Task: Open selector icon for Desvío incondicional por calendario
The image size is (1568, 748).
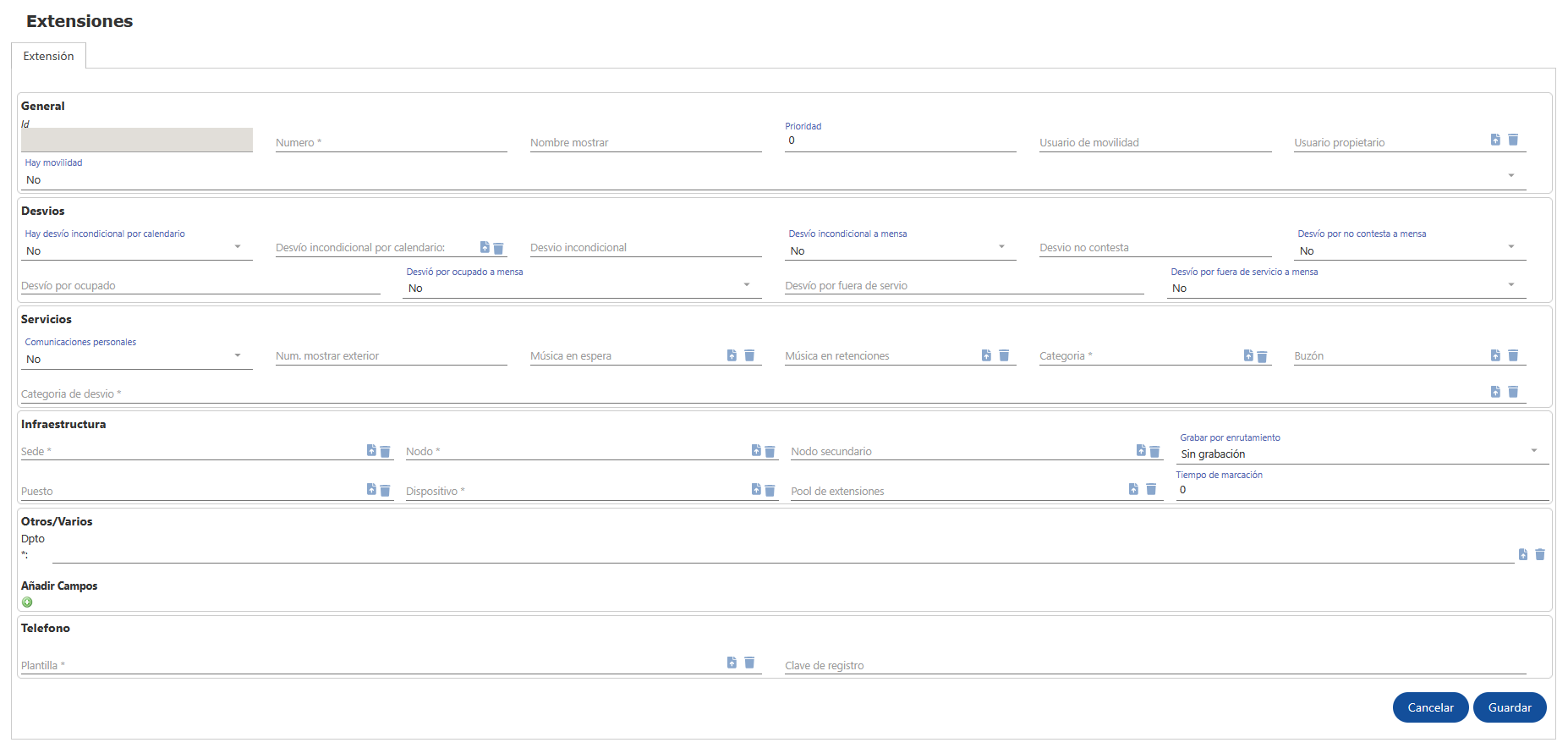Action: point(485,247)
